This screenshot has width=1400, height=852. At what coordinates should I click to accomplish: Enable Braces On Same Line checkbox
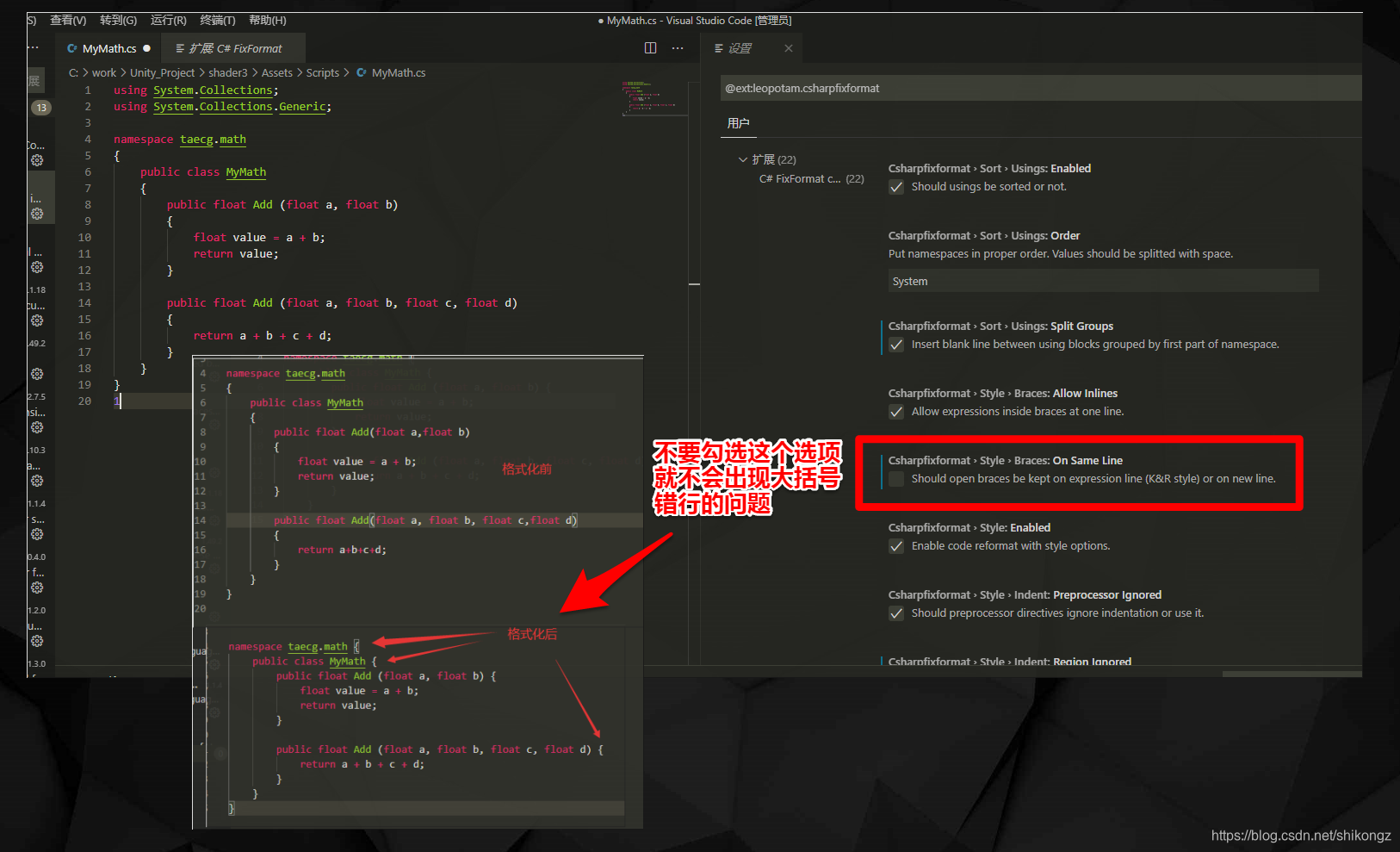(896, 479)
